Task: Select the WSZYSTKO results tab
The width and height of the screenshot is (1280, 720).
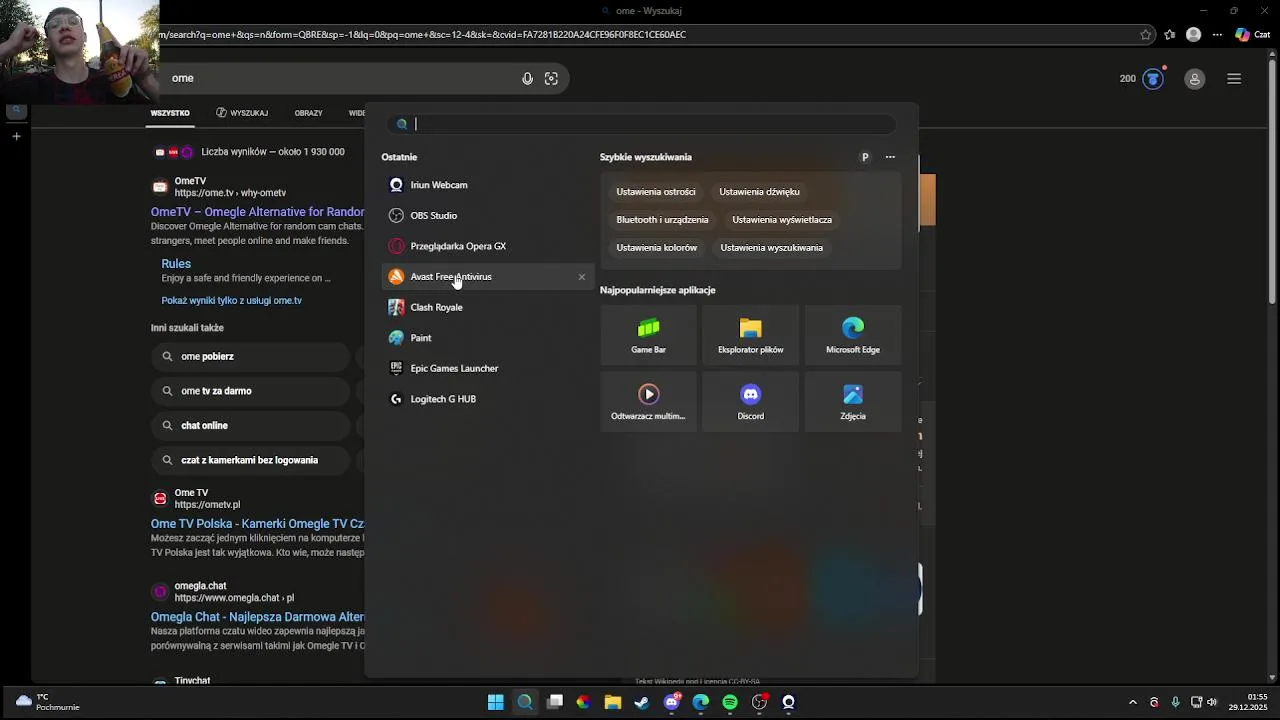Action: pyautogui.click(x=170, y=113)
